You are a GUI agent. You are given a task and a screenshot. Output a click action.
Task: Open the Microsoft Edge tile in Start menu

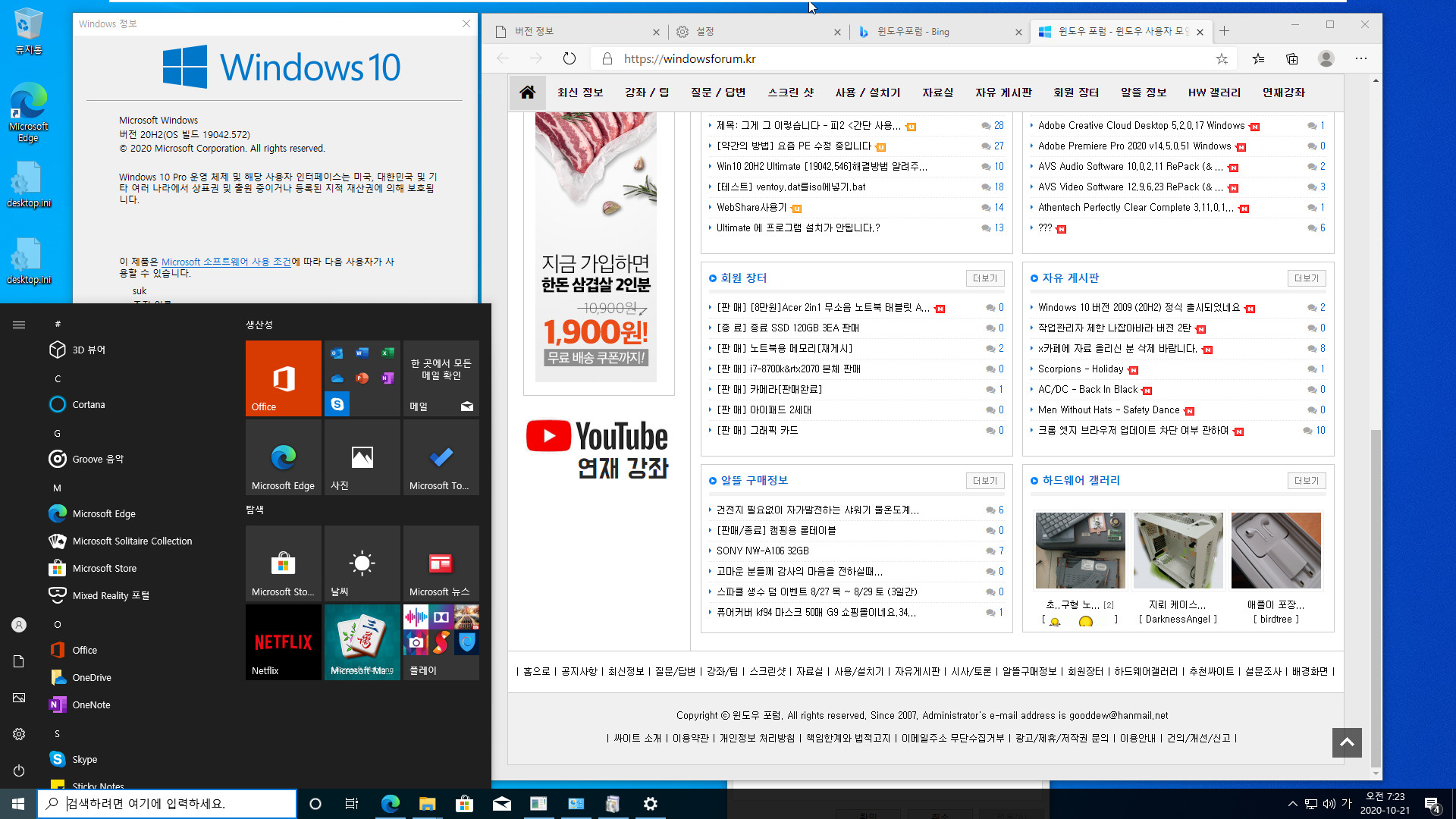pos(284,457)
